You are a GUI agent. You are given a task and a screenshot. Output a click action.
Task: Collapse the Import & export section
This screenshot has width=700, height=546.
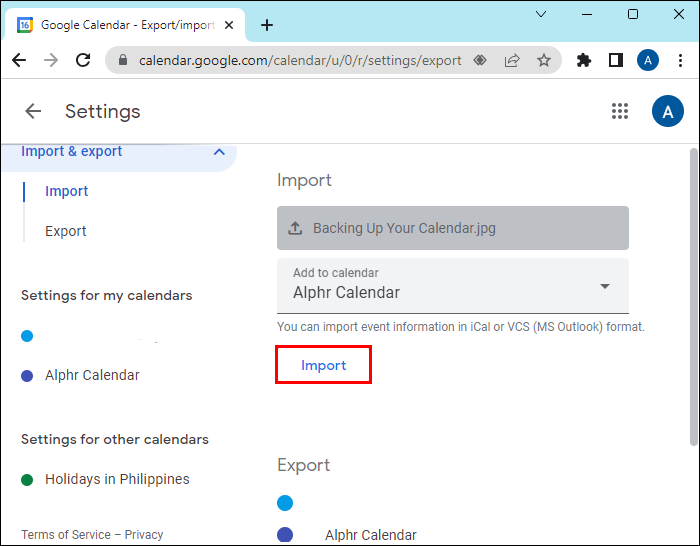pyautogui.click(x=219, y=152)
